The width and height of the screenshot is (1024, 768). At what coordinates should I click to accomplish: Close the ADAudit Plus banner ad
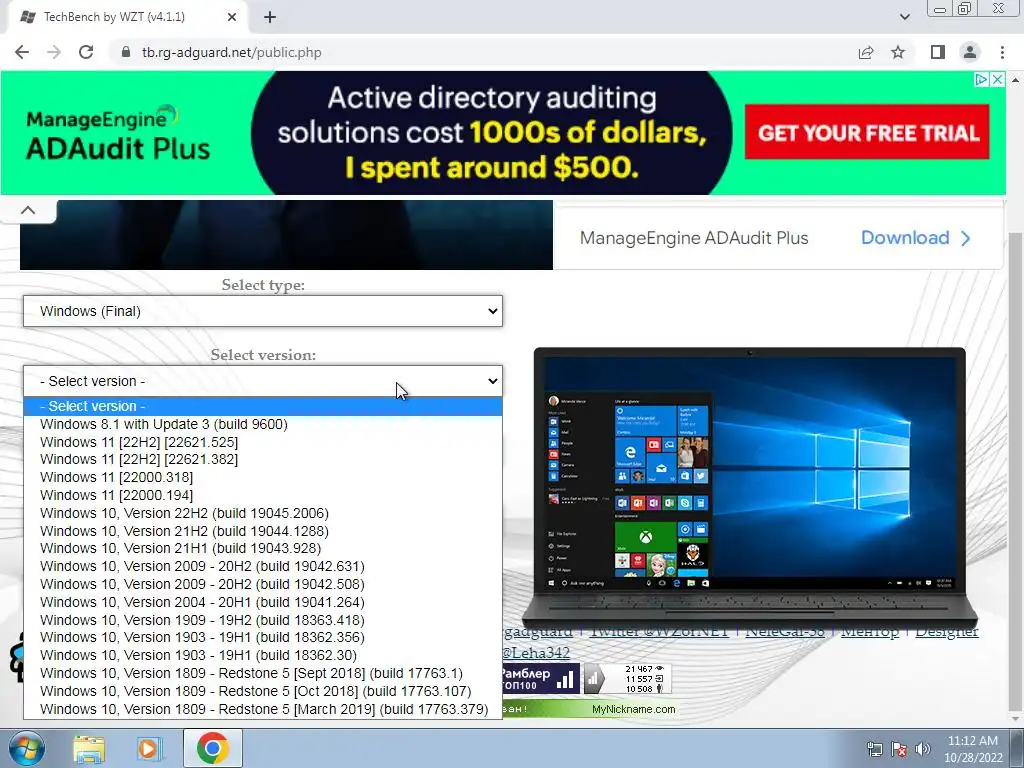click(997, 79)
